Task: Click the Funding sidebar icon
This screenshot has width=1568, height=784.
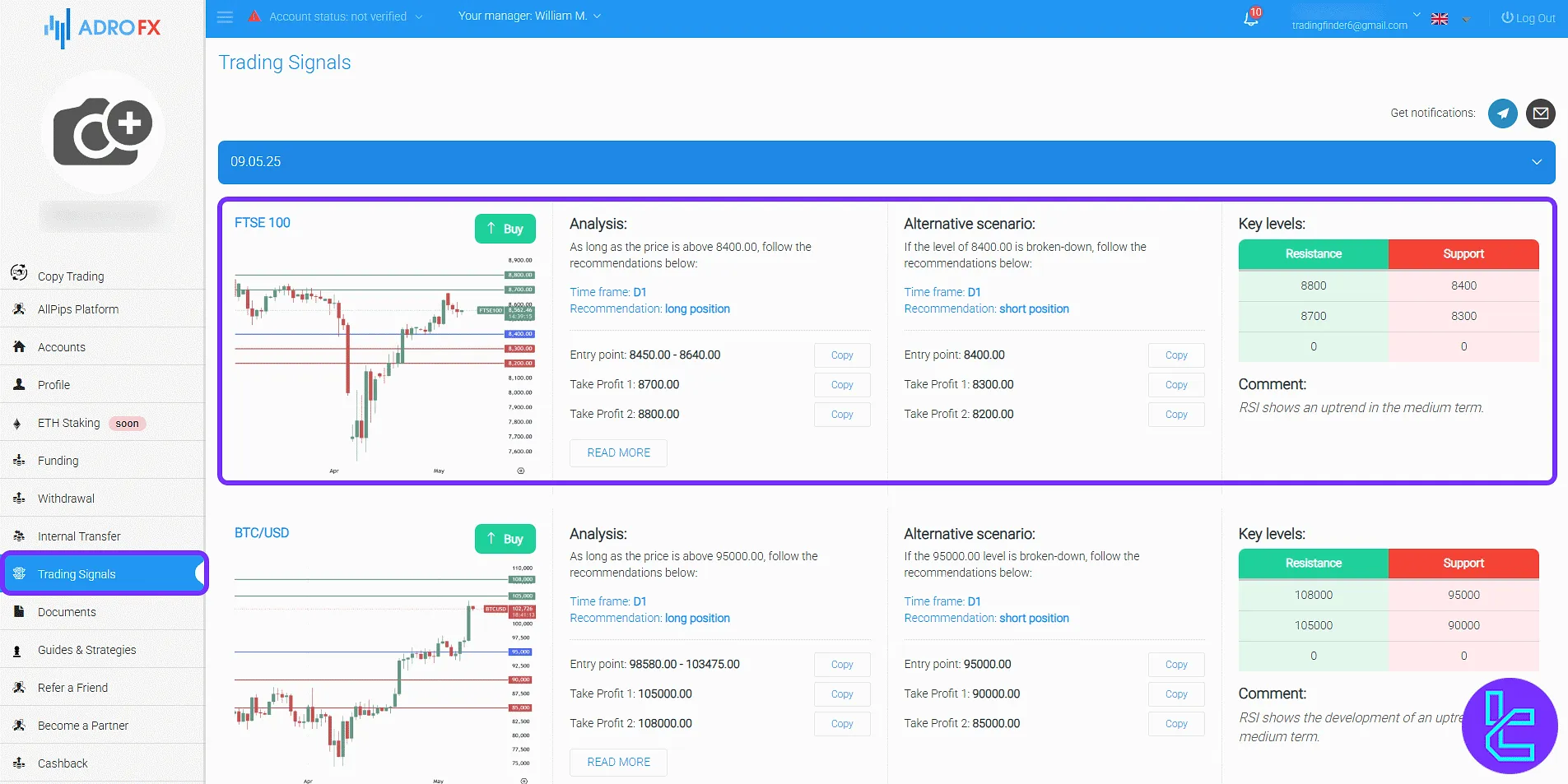Action: (19, 461)
